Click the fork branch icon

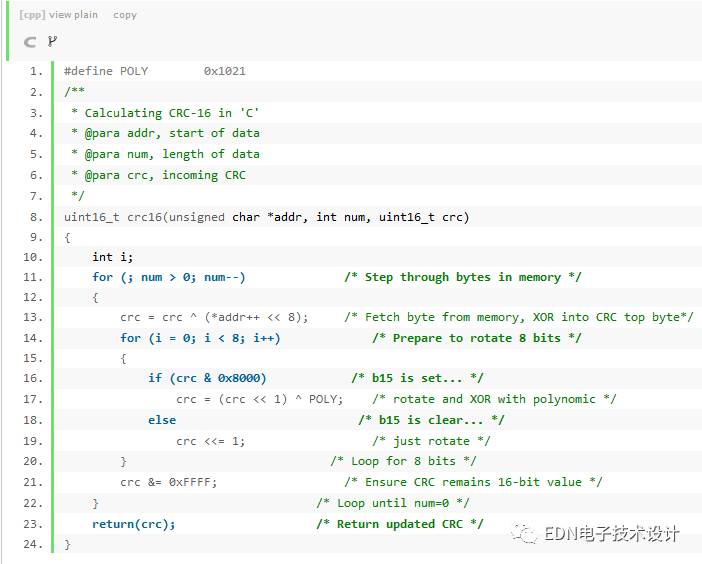pyautogui.click(x=52, y=42)
